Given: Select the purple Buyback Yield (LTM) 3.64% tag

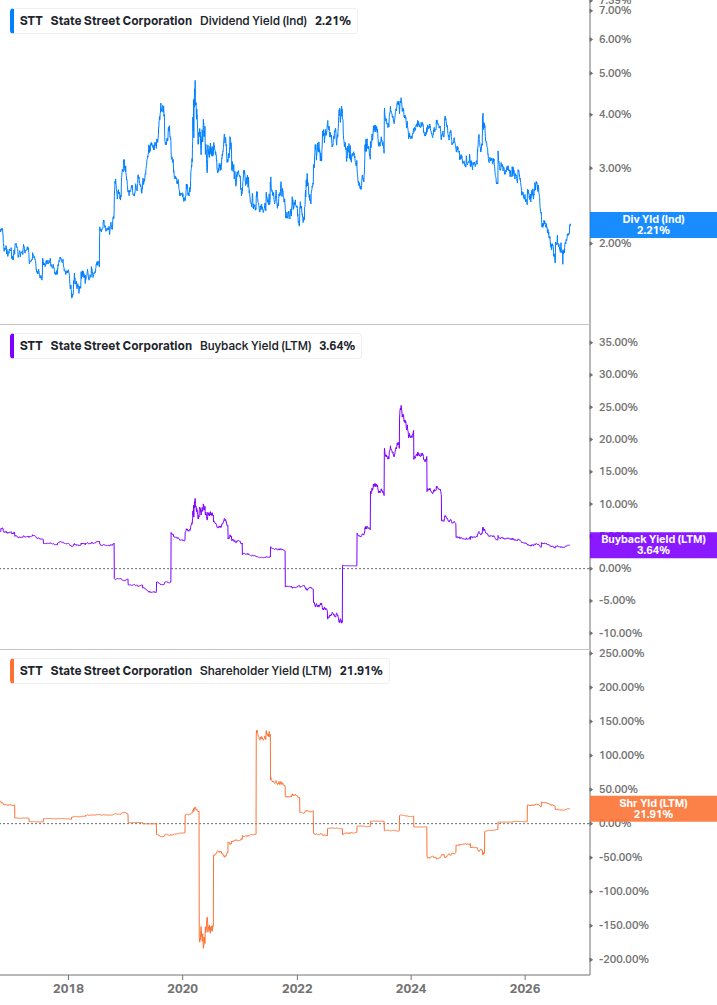Looking at the screenshot, I should [x=653, y=545].
